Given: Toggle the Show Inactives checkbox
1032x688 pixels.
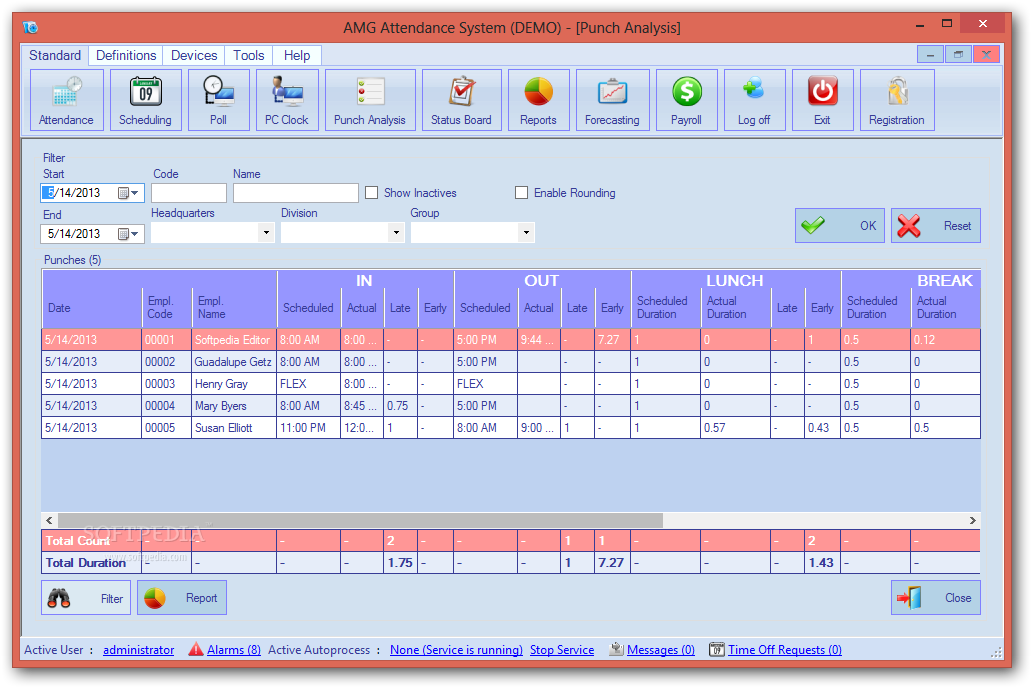Looking at the screenshot, I should [372, 193].
